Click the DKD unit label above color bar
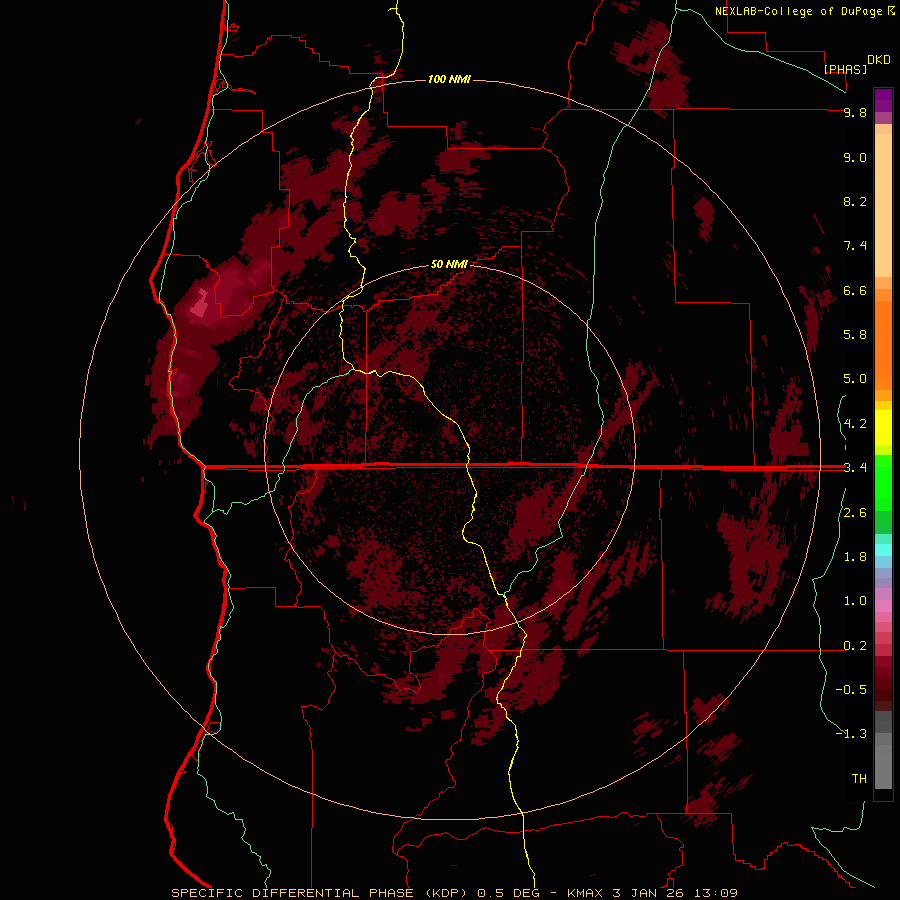Viewport: 900px width, 900px height. click(x=878, y=60)
